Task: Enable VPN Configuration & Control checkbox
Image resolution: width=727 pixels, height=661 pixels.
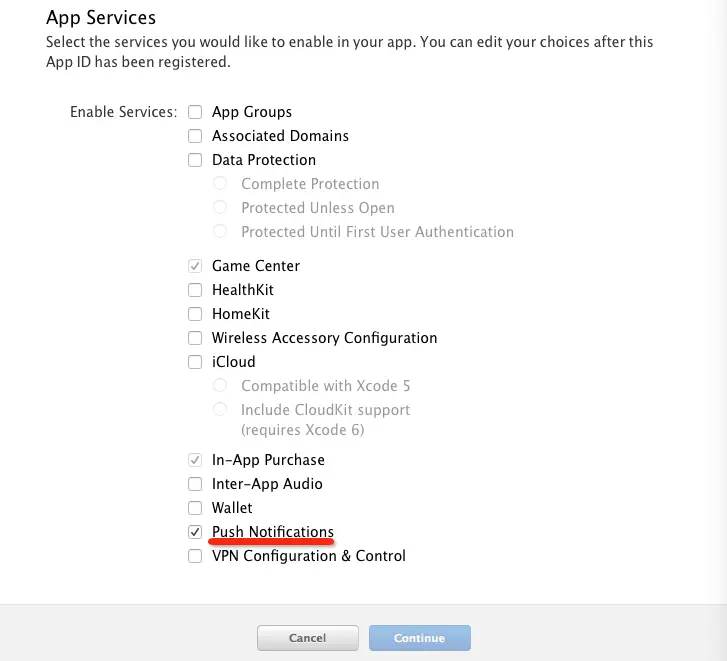Action: [195, 556]
